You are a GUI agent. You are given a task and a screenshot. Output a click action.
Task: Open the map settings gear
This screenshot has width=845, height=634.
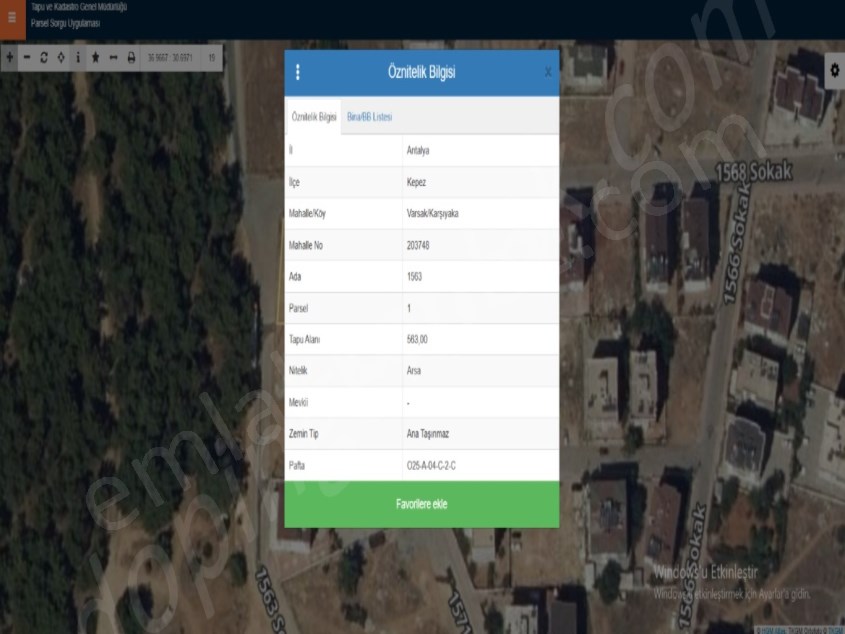pos(834,69)
